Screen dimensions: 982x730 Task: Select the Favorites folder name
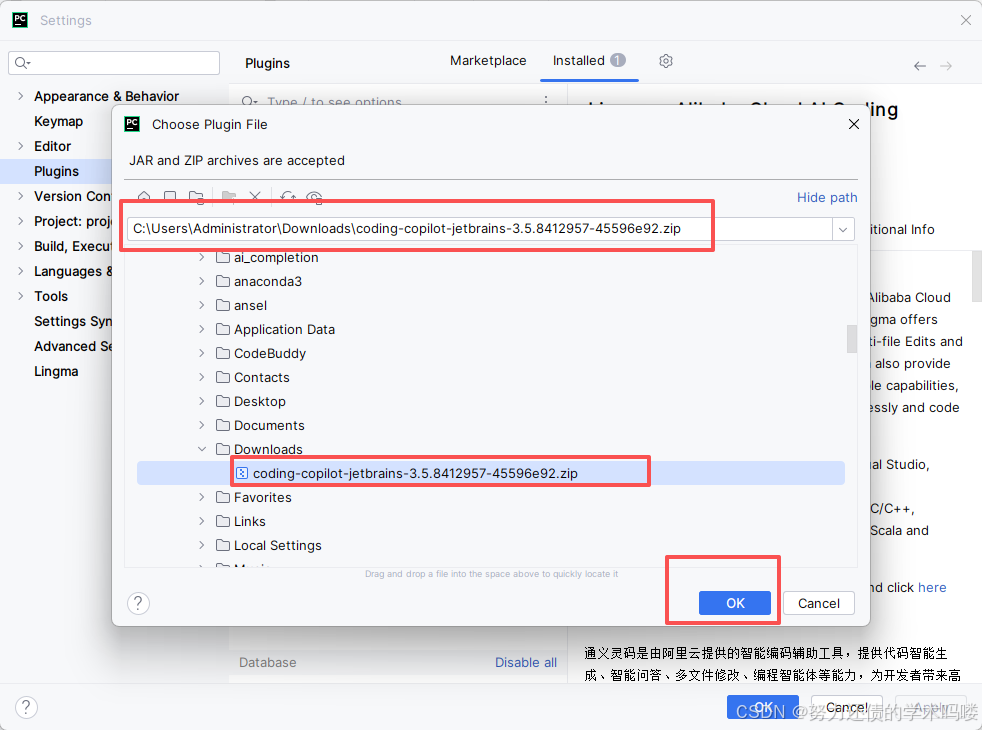pos(262,498)
